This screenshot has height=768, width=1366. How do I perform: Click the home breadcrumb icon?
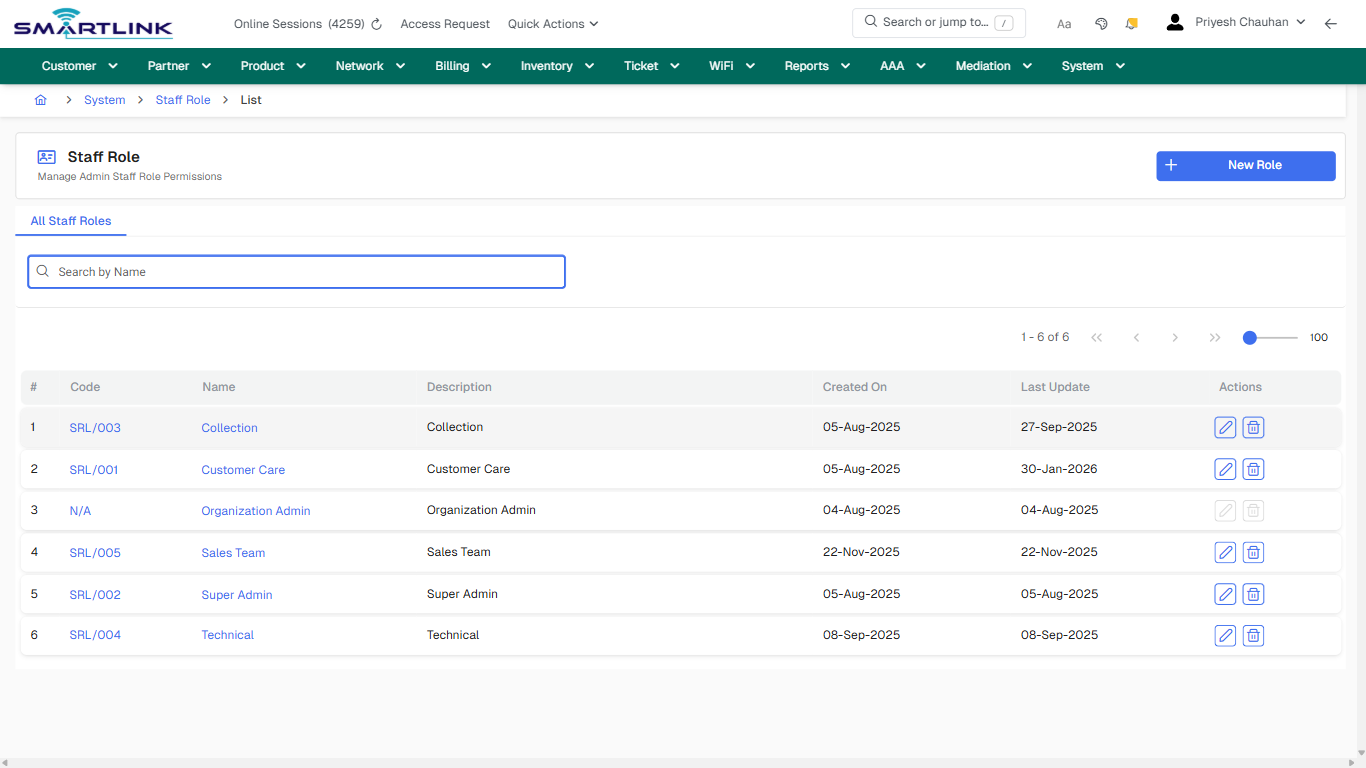tap(41, 100)
